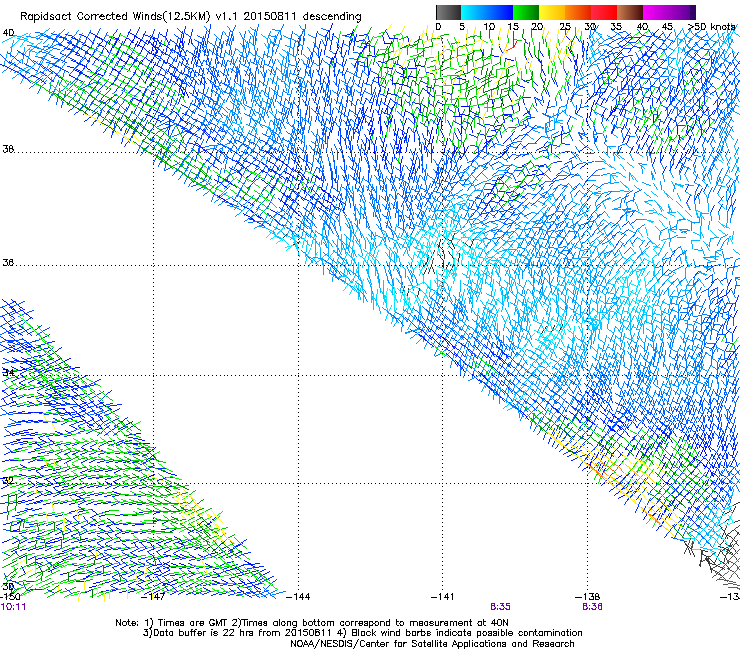Click the purple time stamp '8:38'
The image size is (740, 650).
tap(592, 607)
